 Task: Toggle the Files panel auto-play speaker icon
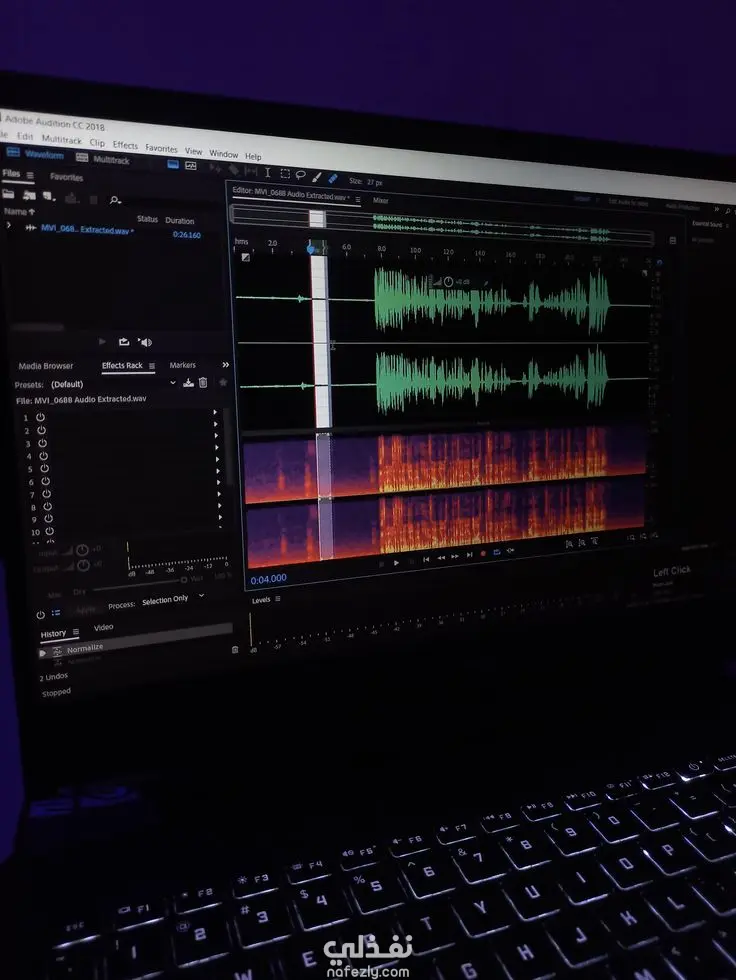146,342
